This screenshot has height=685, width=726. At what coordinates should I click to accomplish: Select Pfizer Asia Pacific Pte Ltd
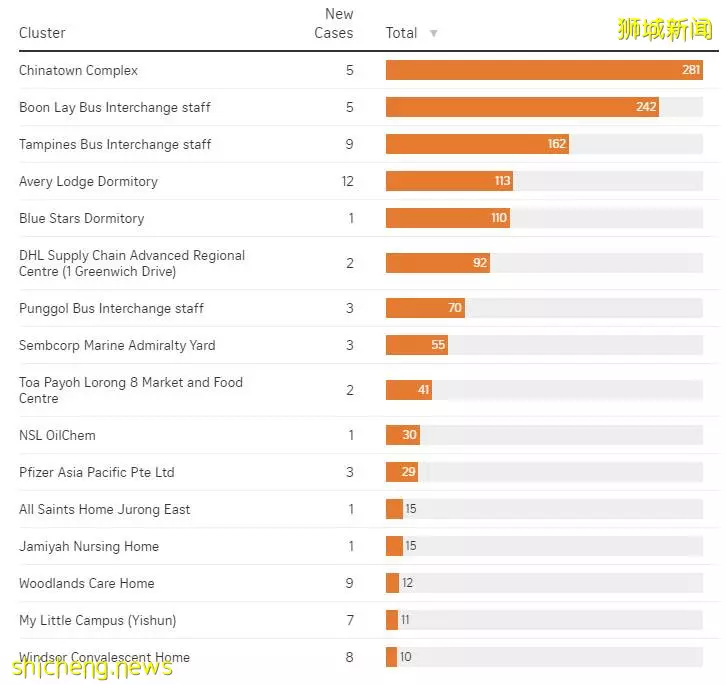click(97, 472)
